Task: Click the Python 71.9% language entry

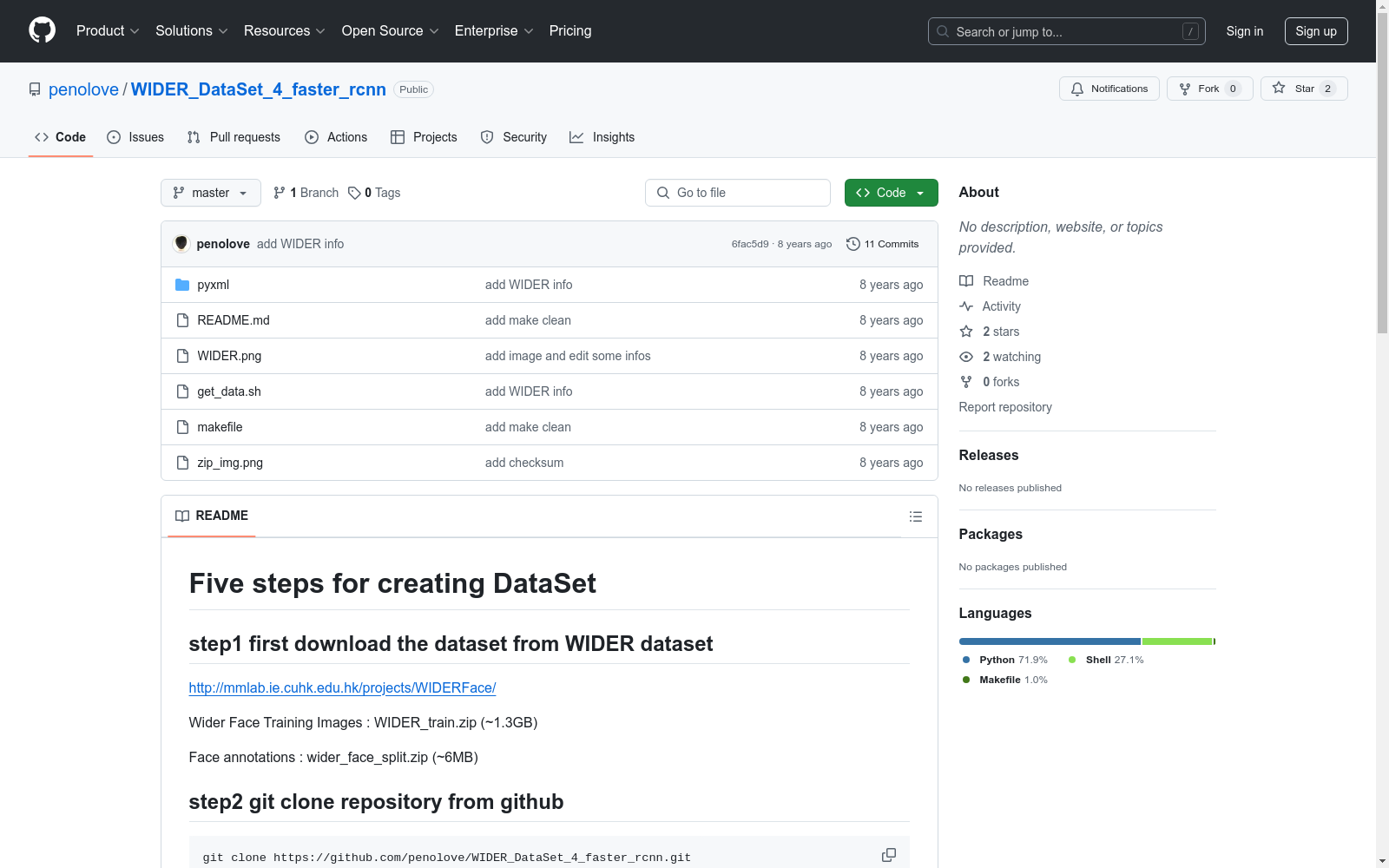Action: click(1005, 660)
